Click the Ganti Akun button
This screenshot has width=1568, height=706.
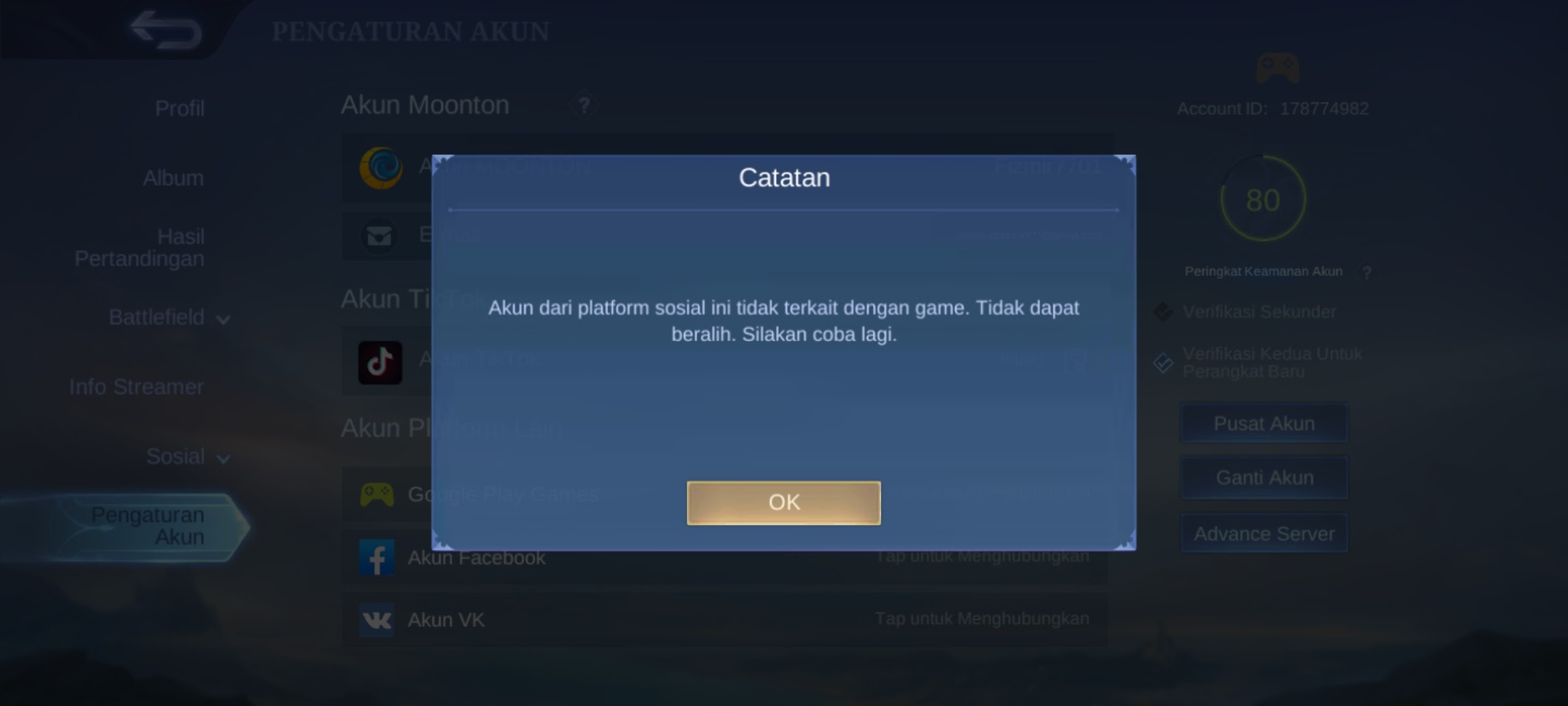[1262, 477]
